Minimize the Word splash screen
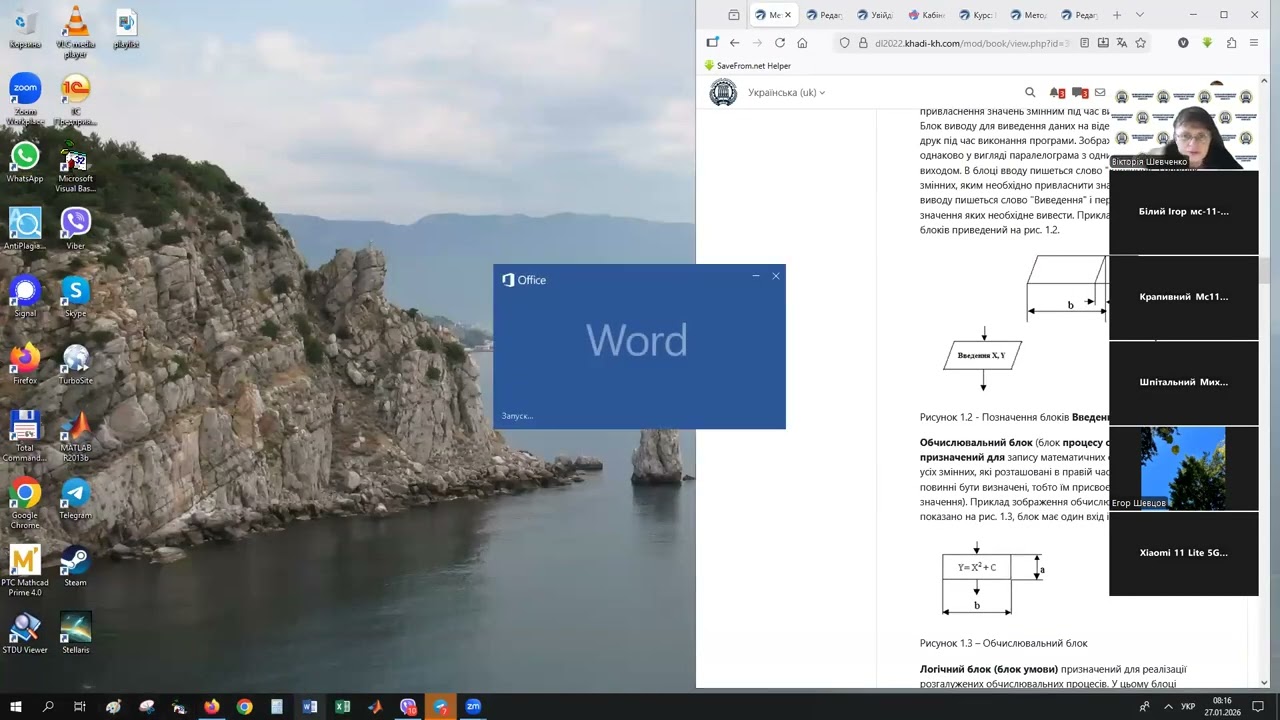 coord(756,276)
